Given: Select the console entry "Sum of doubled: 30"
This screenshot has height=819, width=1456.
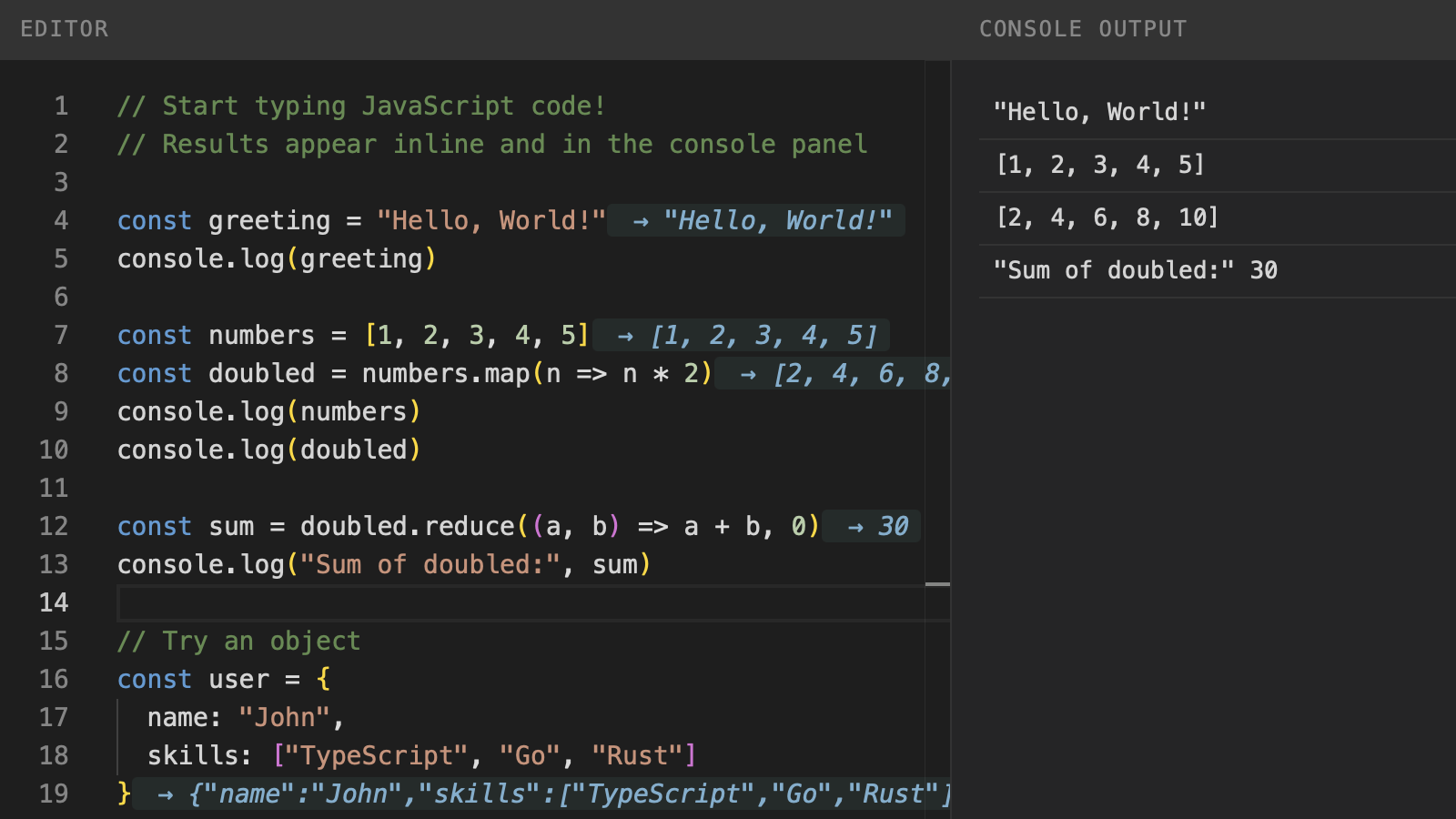Looking at the screenshot, I should tap(1135, 269).
